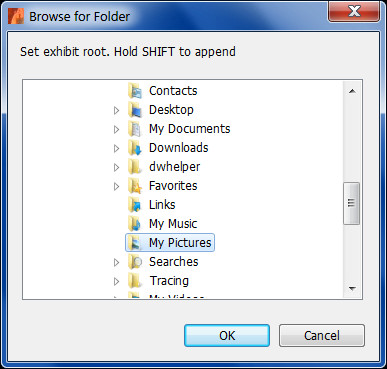Expand the My Documents tree node
The width and height of the screenshot is (387, 369).
pos(116,129)
